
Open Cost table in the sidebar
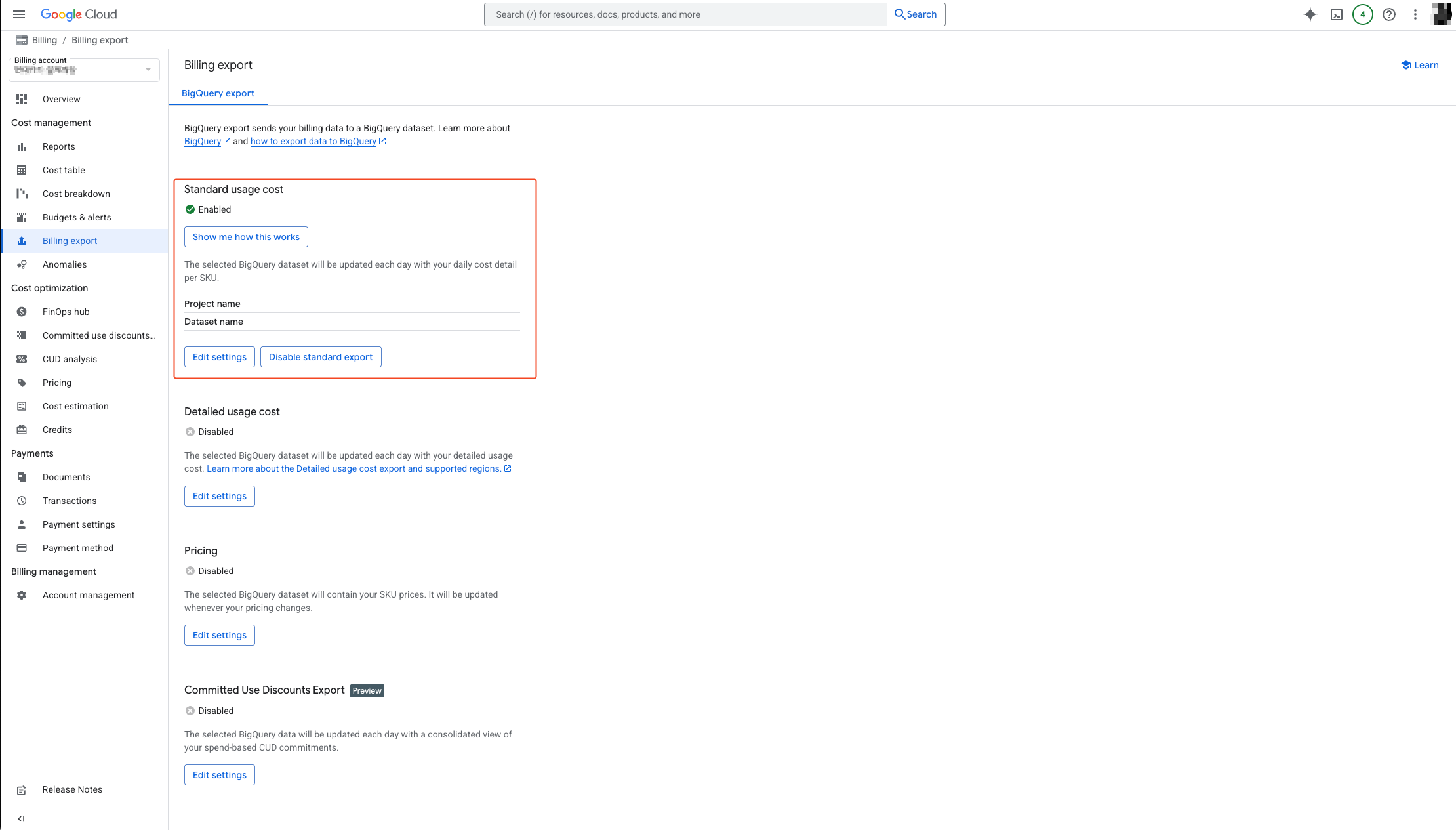pos(64,170)
